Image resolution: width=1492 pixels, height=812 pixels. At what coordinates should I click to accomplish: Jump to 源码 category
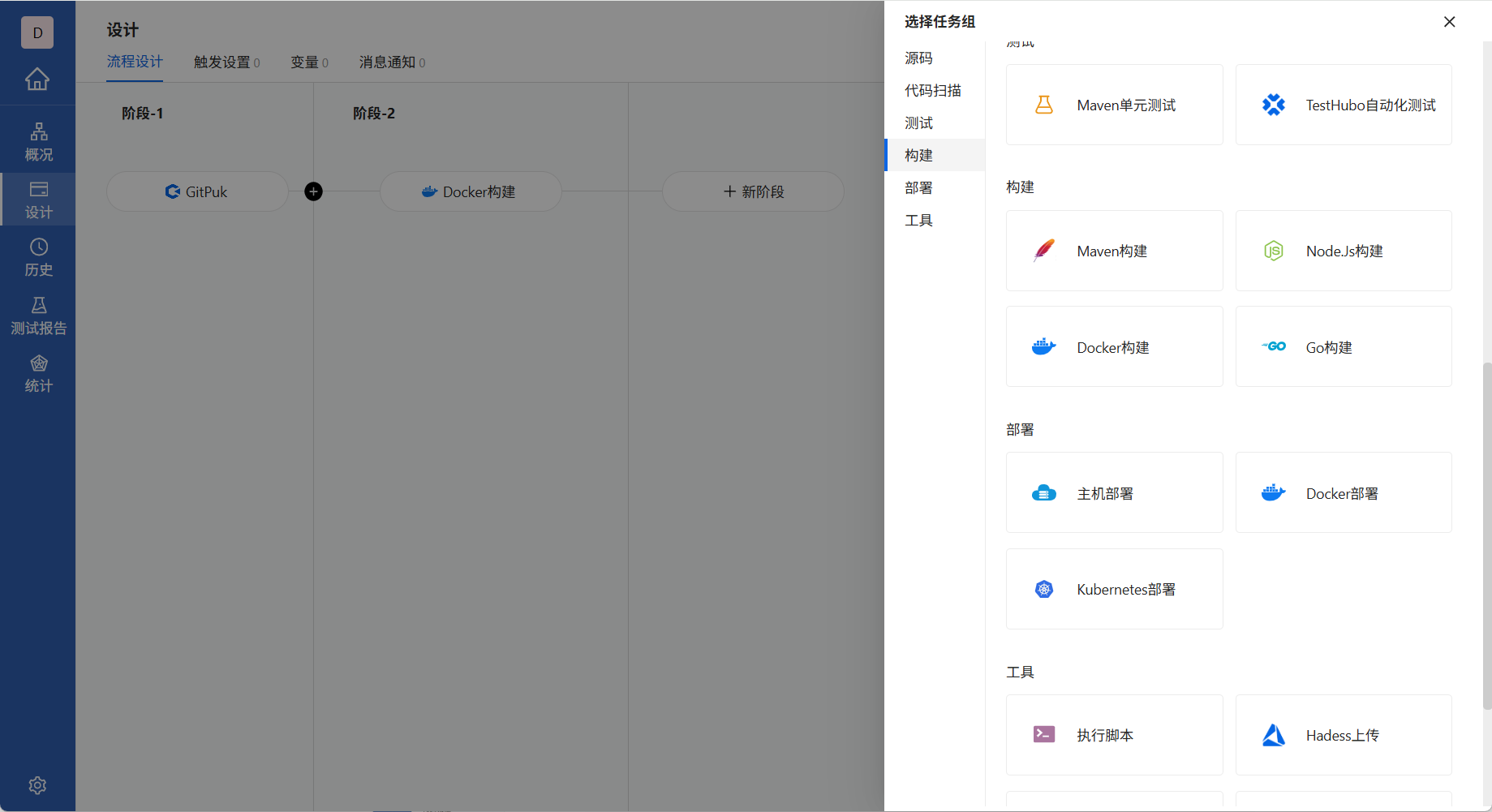(935, 58)
